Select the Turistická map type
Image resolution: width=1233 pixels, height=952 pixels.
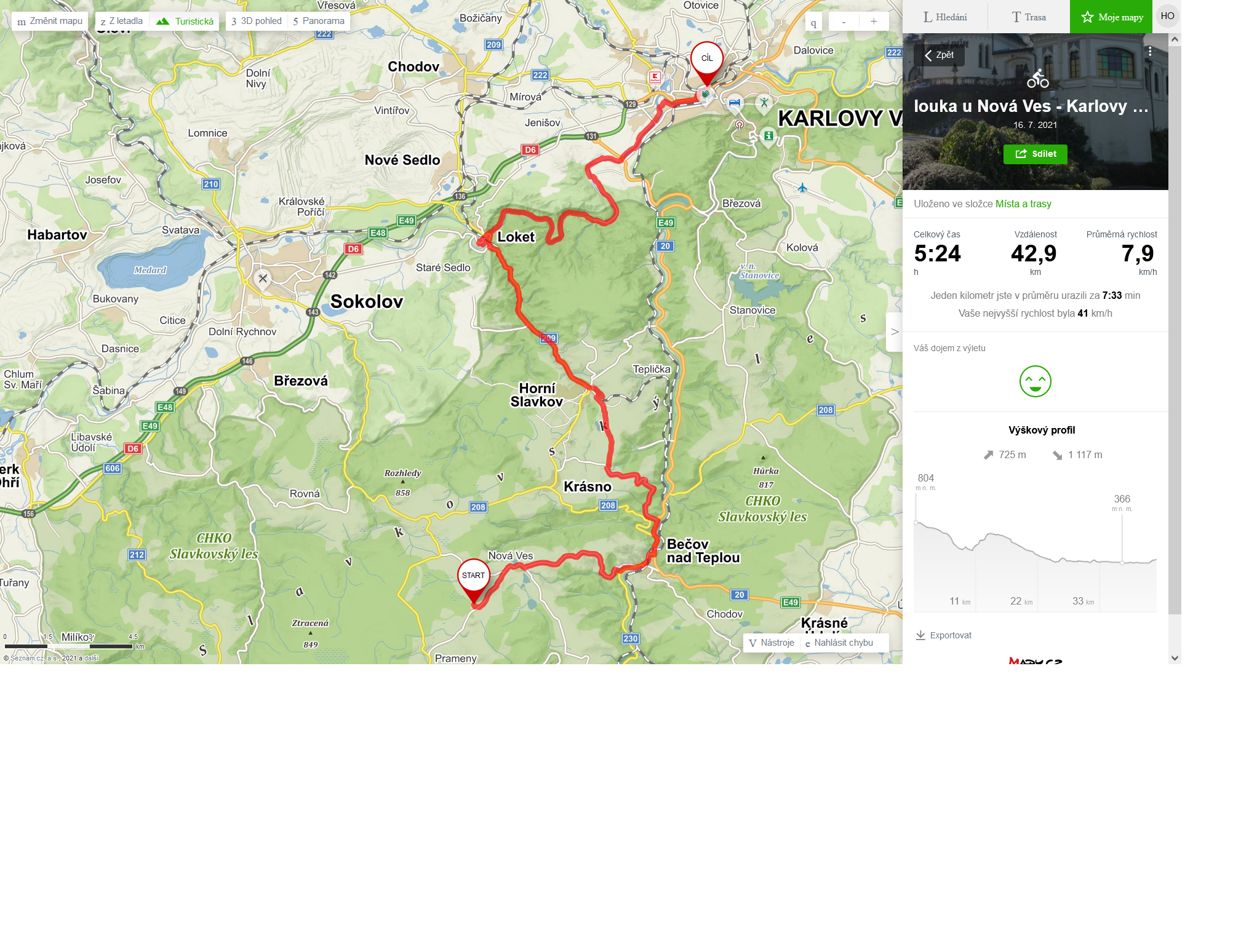pos(185,21)
